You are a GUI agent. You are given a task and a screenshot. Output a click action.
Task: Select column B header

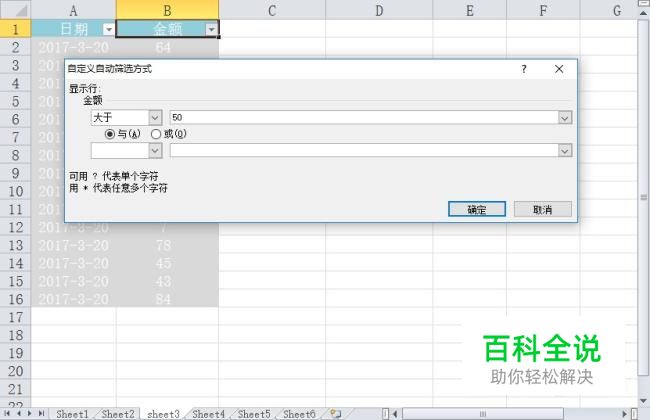[167, 10]
